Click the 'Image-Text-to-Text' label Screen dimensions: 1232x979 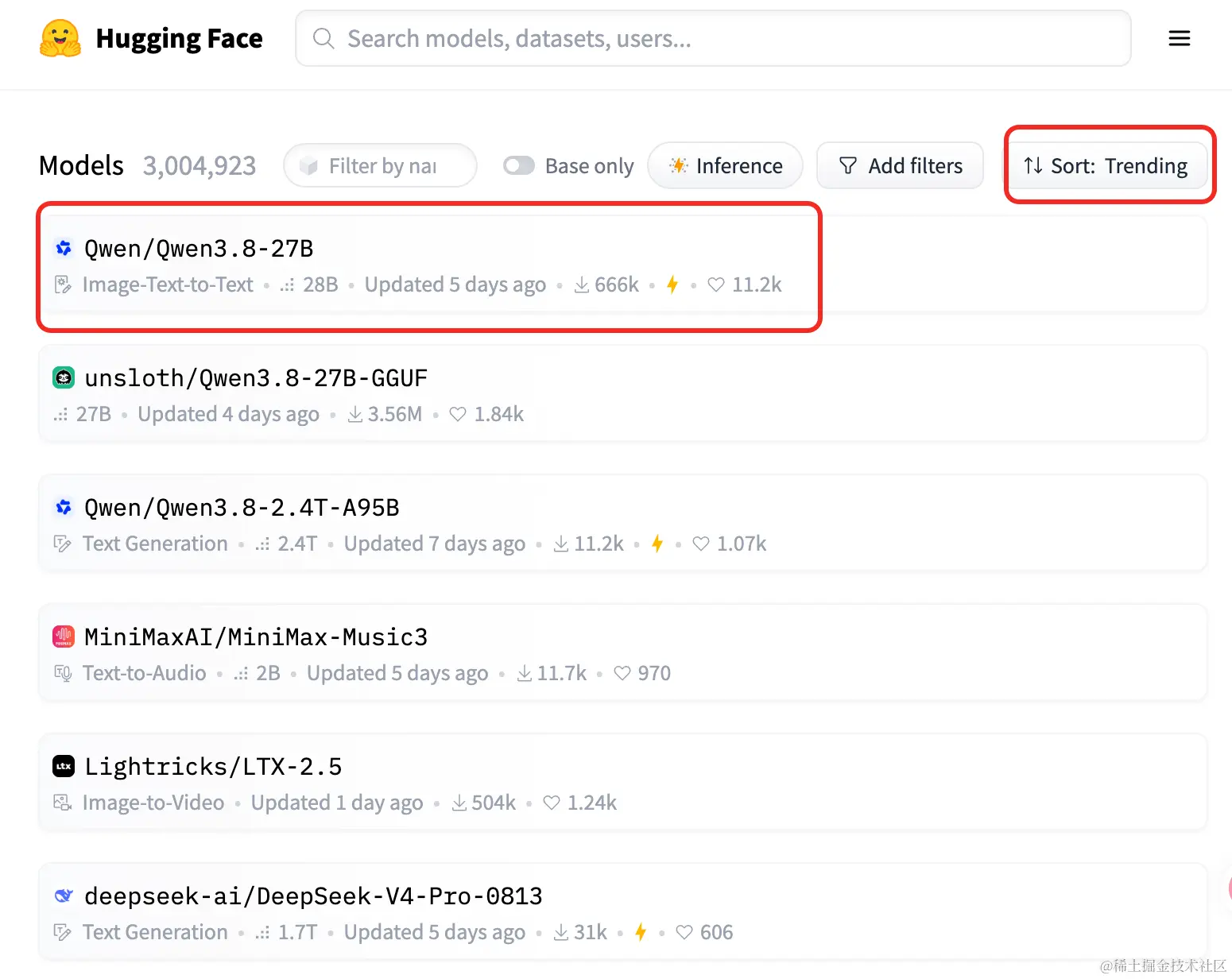(168, 284)
